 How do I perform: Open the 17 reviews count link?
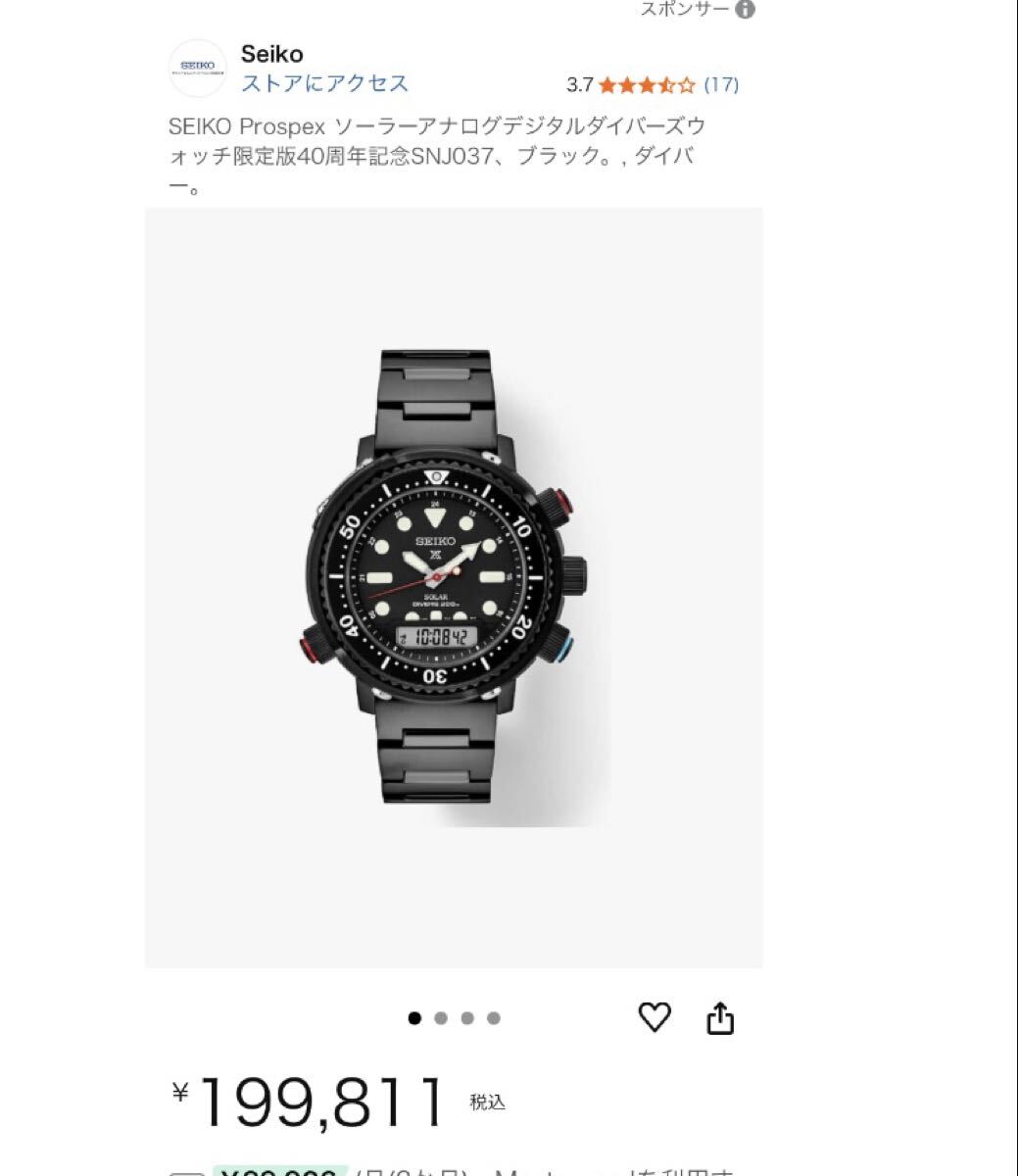tap(722, 84)
